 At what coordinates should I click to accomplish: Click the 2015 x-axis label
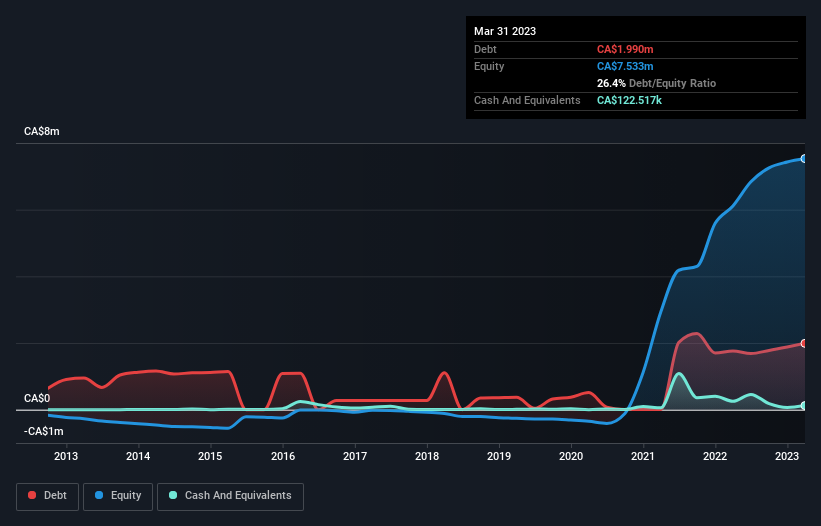click(210, 456)
